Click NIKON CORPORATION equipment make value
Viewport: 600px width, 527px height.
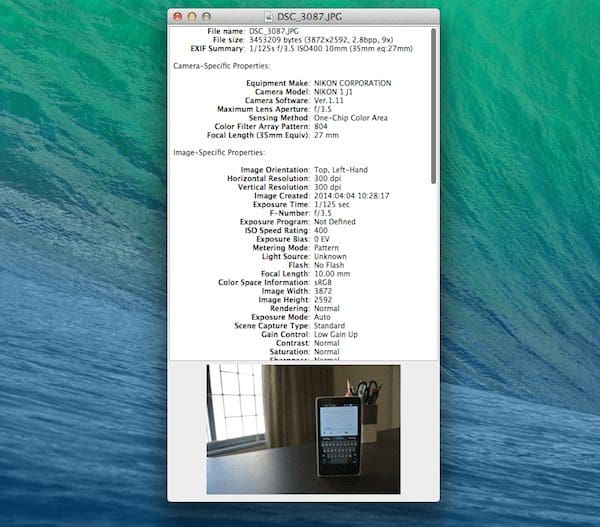tap(352, 83)
